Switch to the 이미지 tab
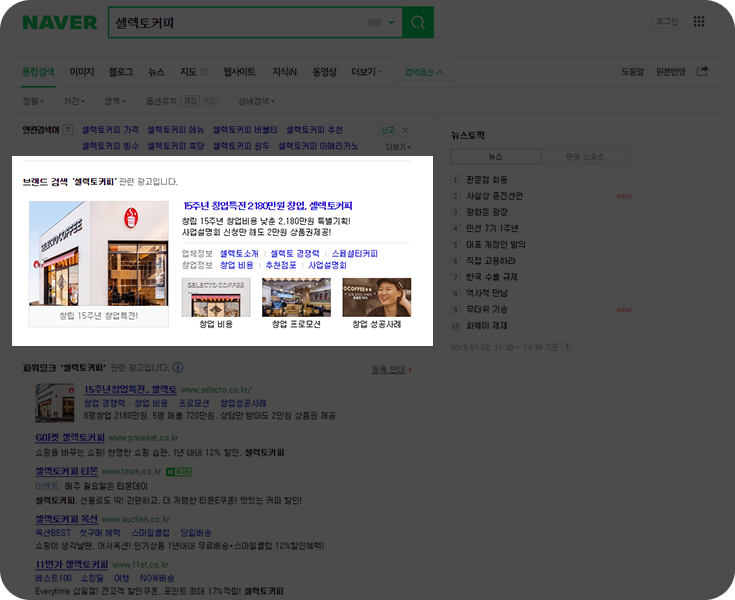The width and height of the screenshot is (735, 600). 82,72
